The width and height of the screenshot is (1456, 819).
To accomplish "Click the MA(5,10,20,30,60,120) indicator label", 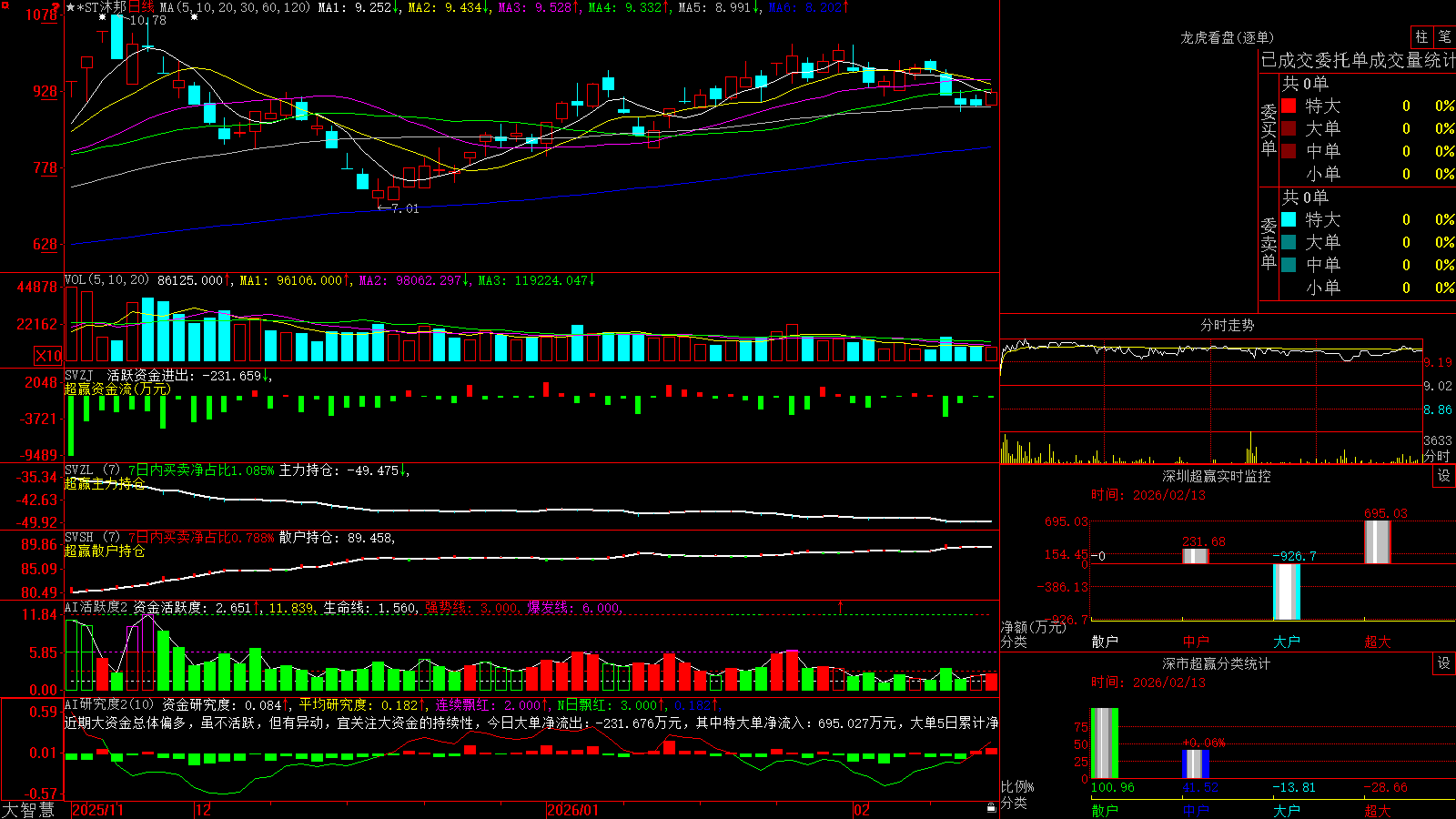I will click(x=235, y=7).
